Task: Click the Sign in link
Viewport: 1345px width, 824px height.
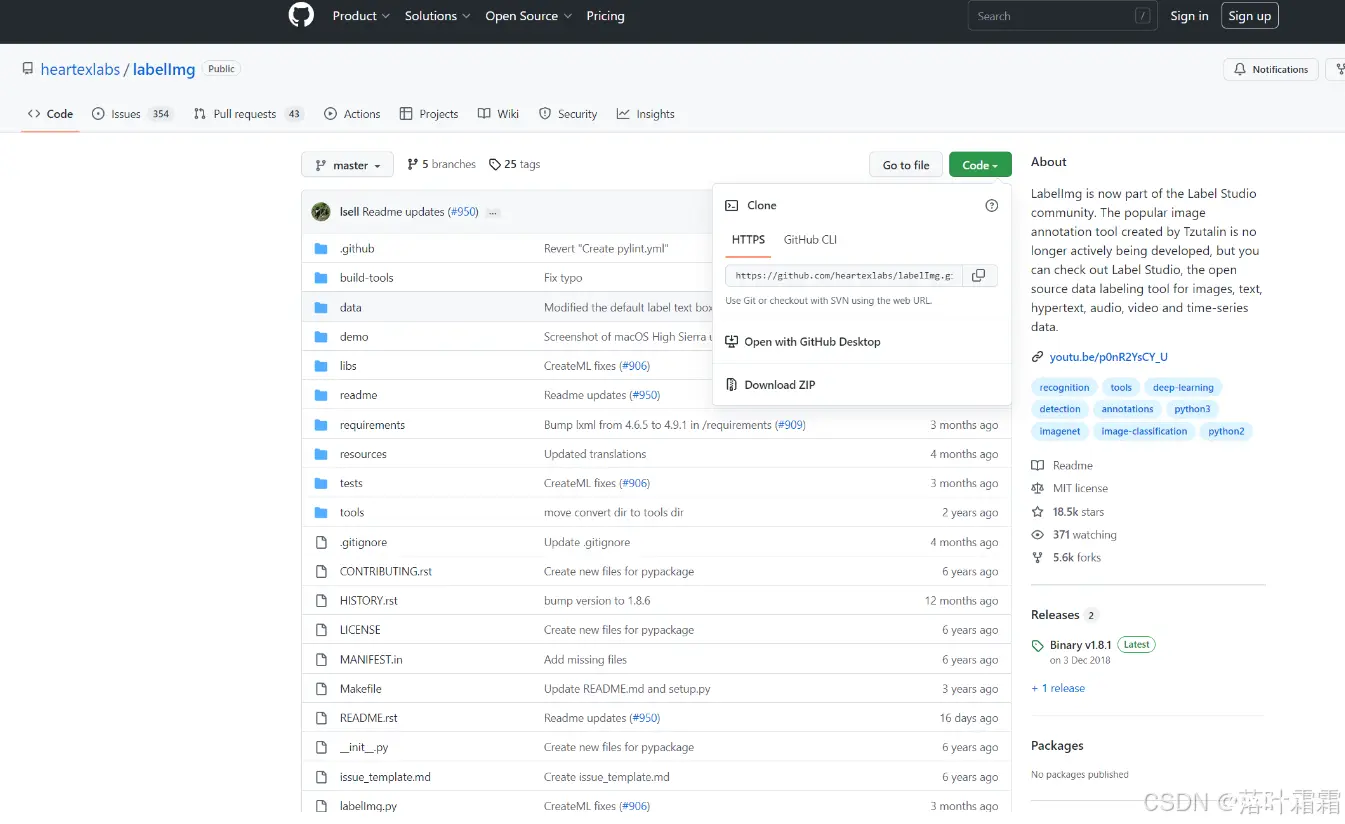Action: click(x=1189, y=16)
